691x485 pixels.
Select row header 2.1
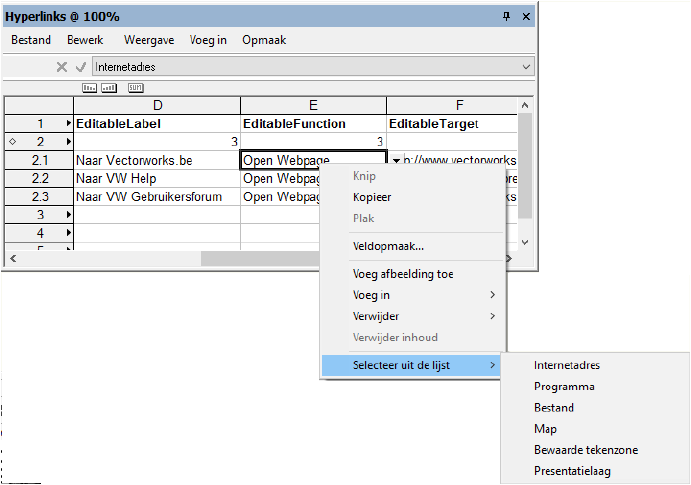[39, 160]
